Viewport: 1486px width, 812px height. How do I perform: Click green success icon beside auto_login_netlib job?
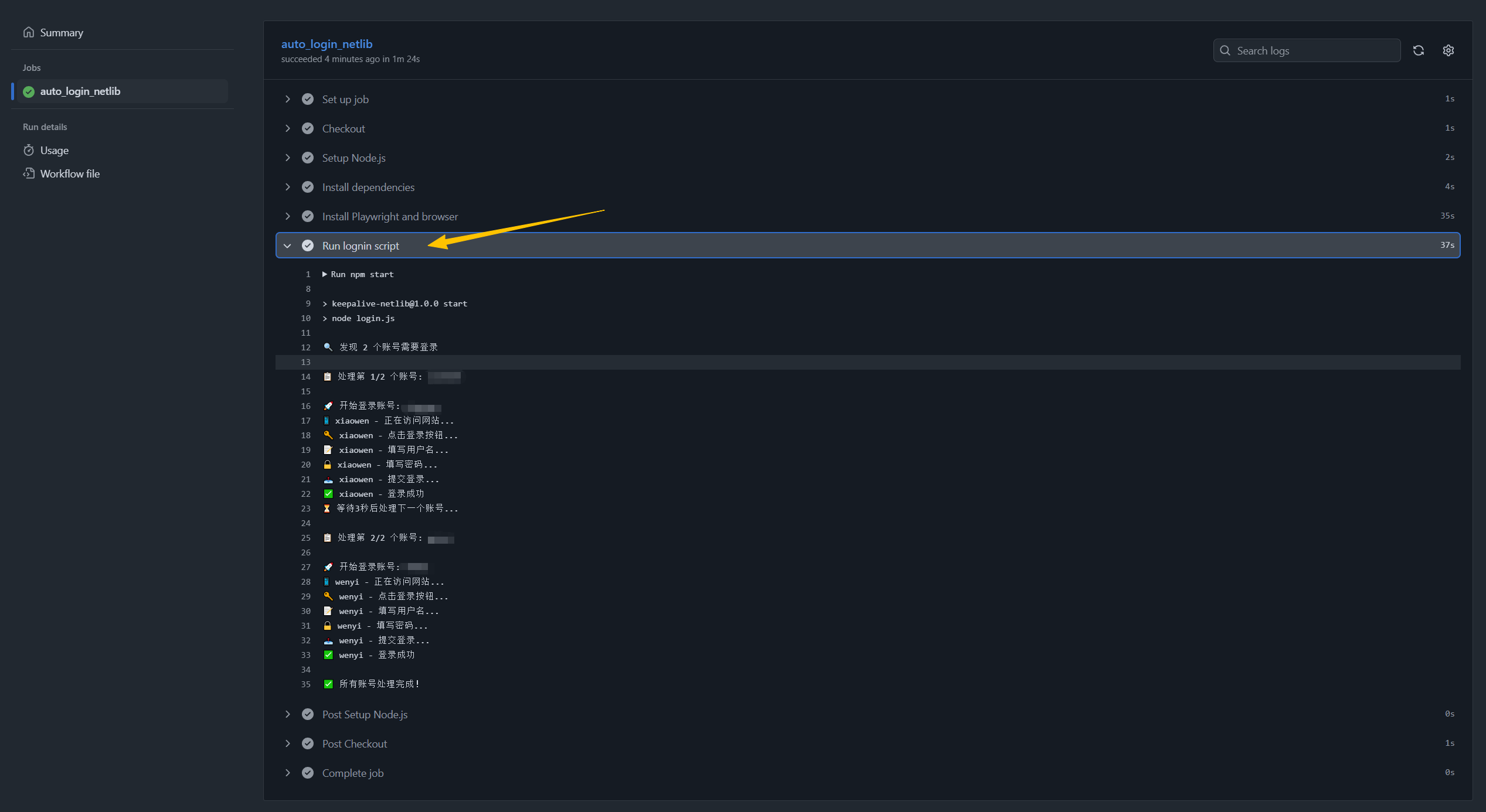coord(28,91)
